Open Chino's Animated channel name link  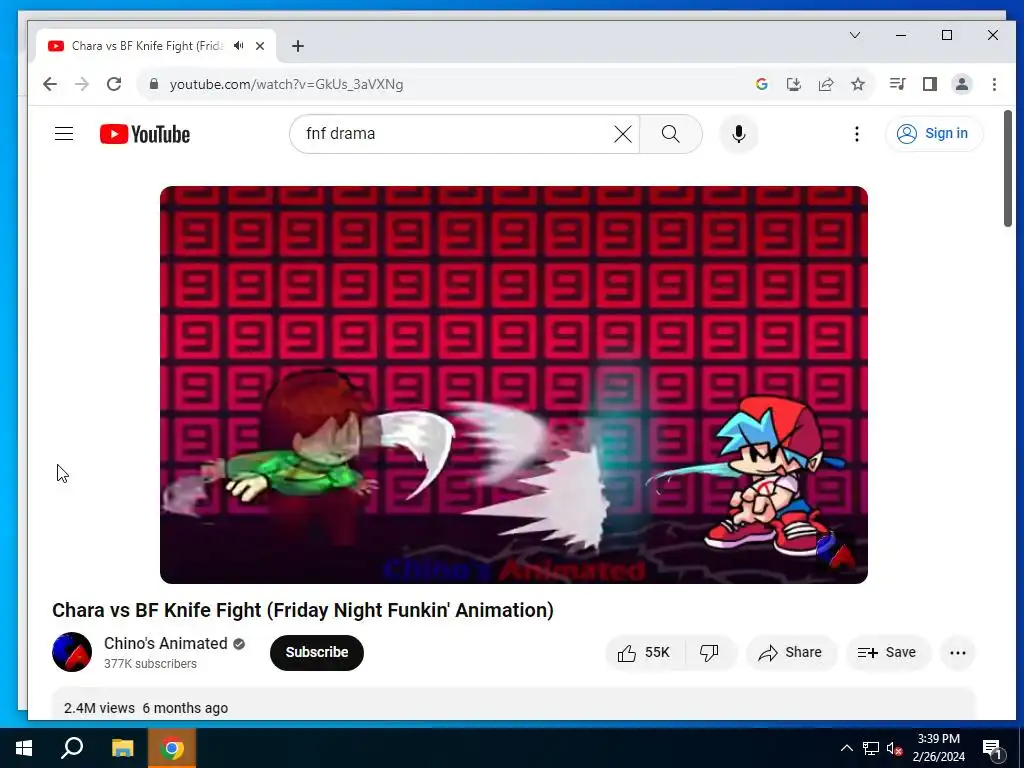coord(166,643)
